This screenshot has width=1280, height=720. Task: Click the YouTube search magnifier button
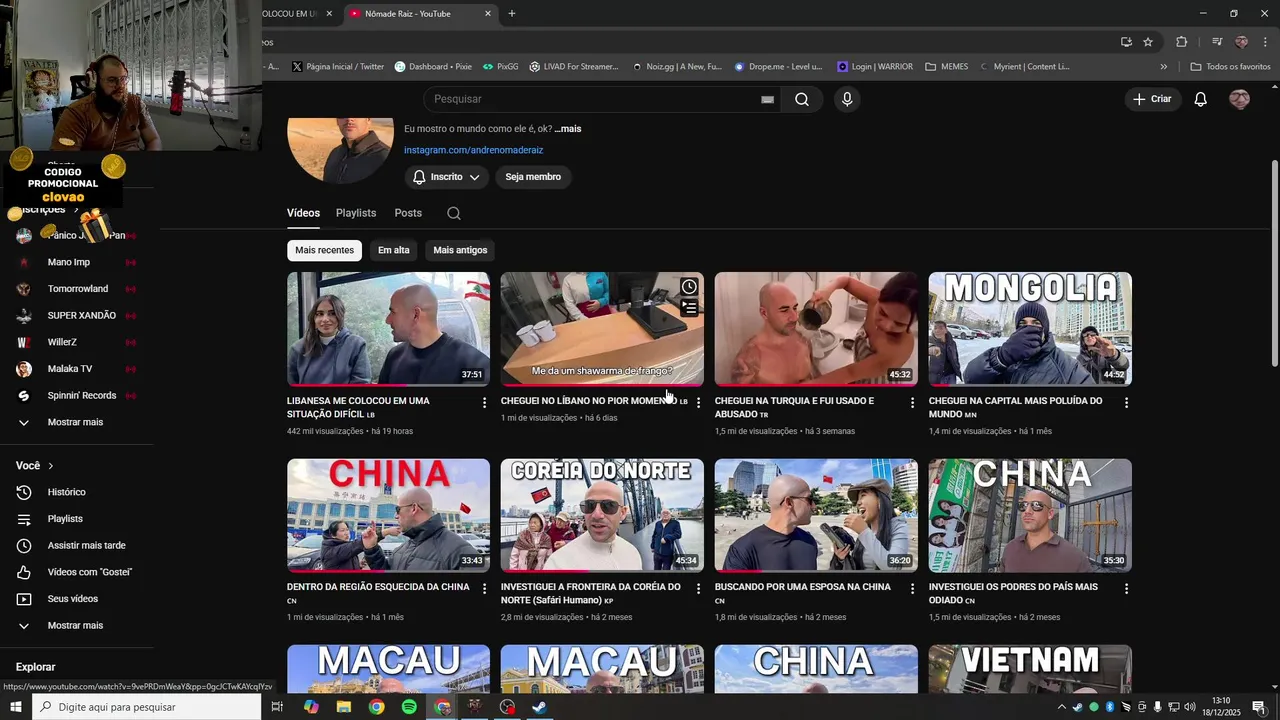(x=802, y=99)
